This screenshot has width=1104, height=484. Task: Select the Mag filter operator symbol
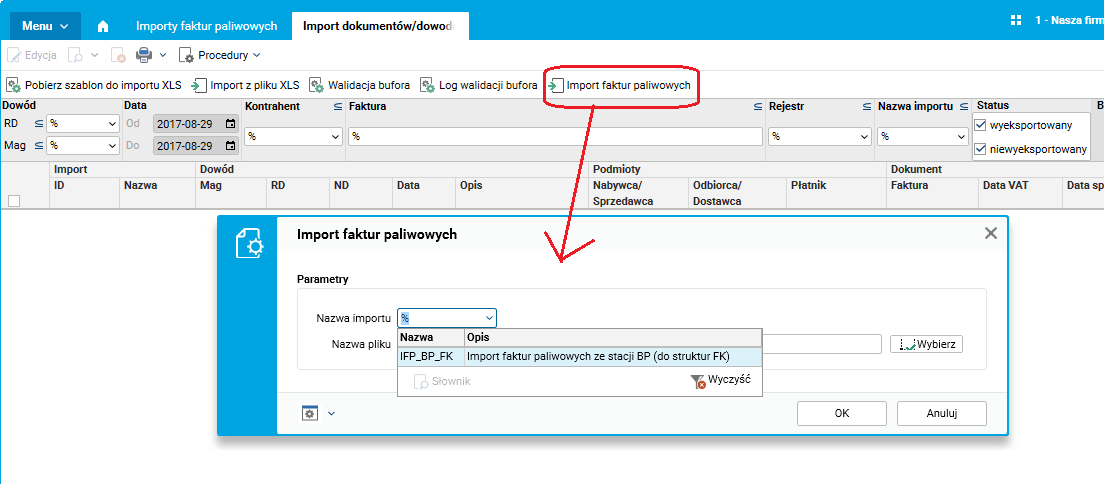coord(39,146)
